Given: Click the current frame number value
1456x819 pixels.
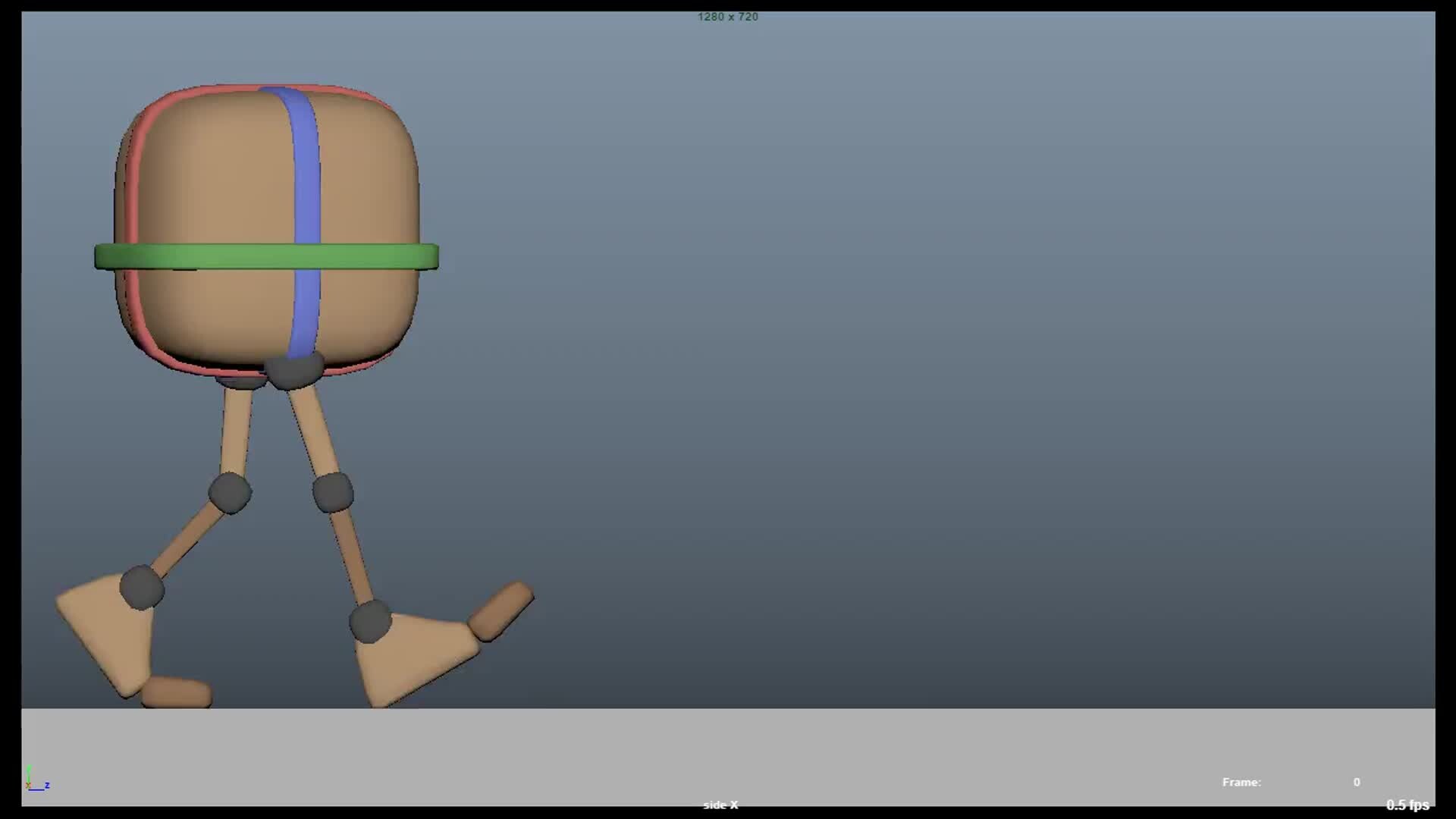Looking at the screenshot, I should pyautogui.click(x=1356, y=782).
